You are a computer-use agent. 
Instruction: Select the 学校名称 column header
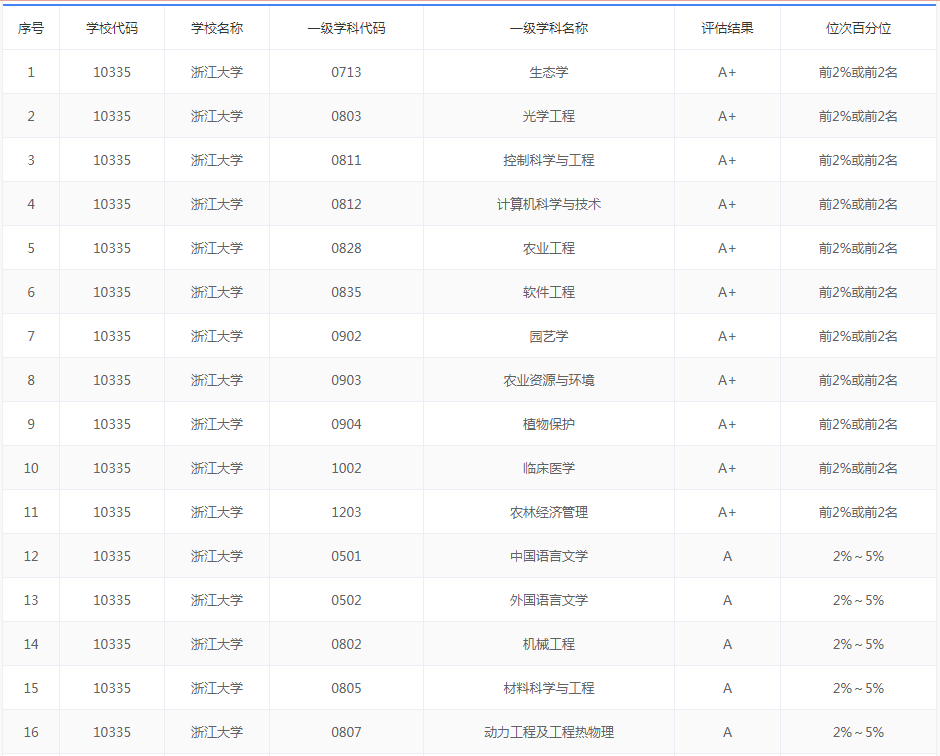217,28
